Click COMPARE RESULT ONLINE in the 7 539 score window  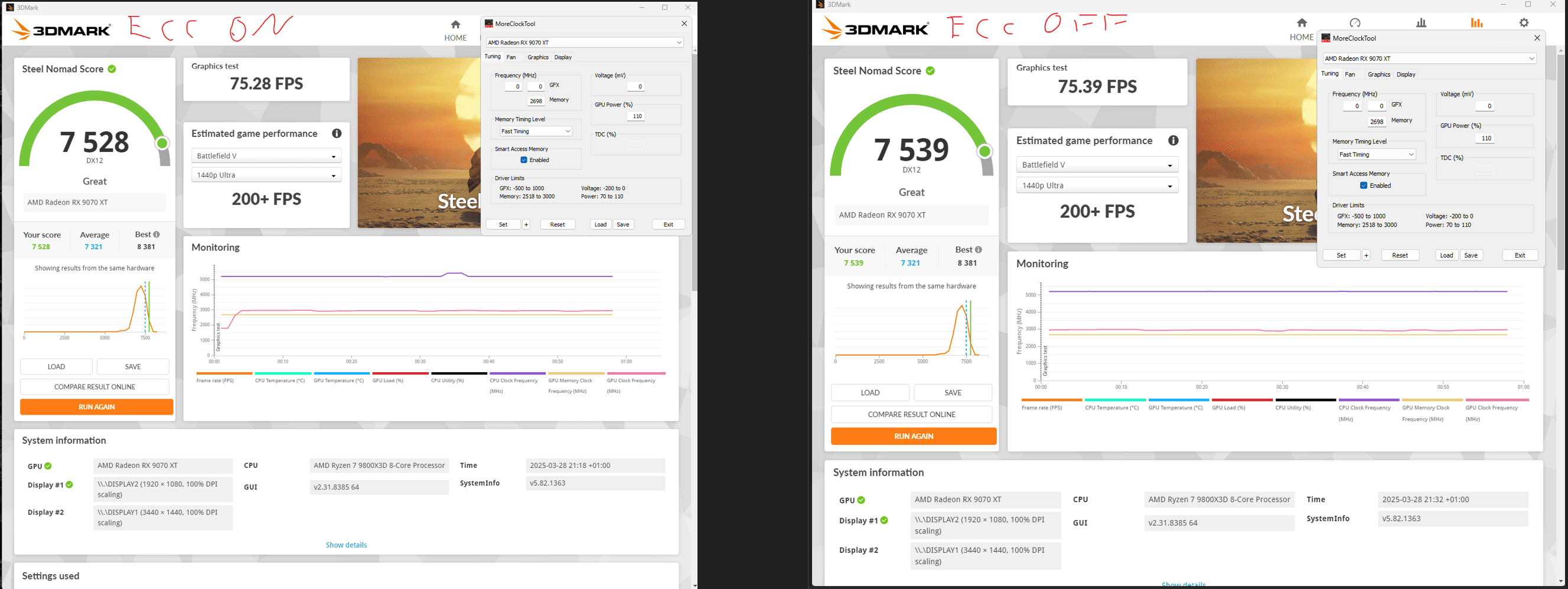(911, 415)
